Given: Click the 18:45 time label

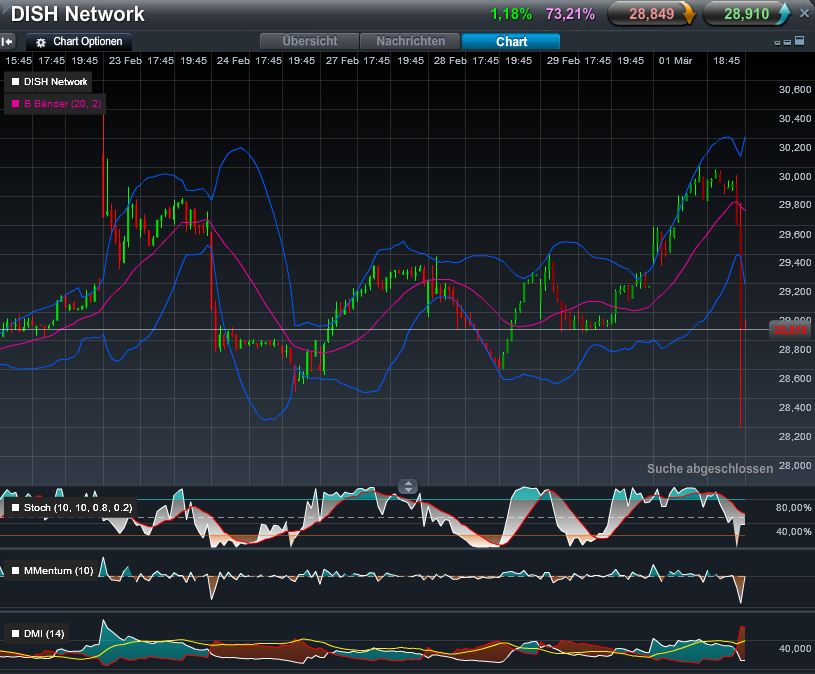Looking at the screenshot, I should (x=726, y=61).
